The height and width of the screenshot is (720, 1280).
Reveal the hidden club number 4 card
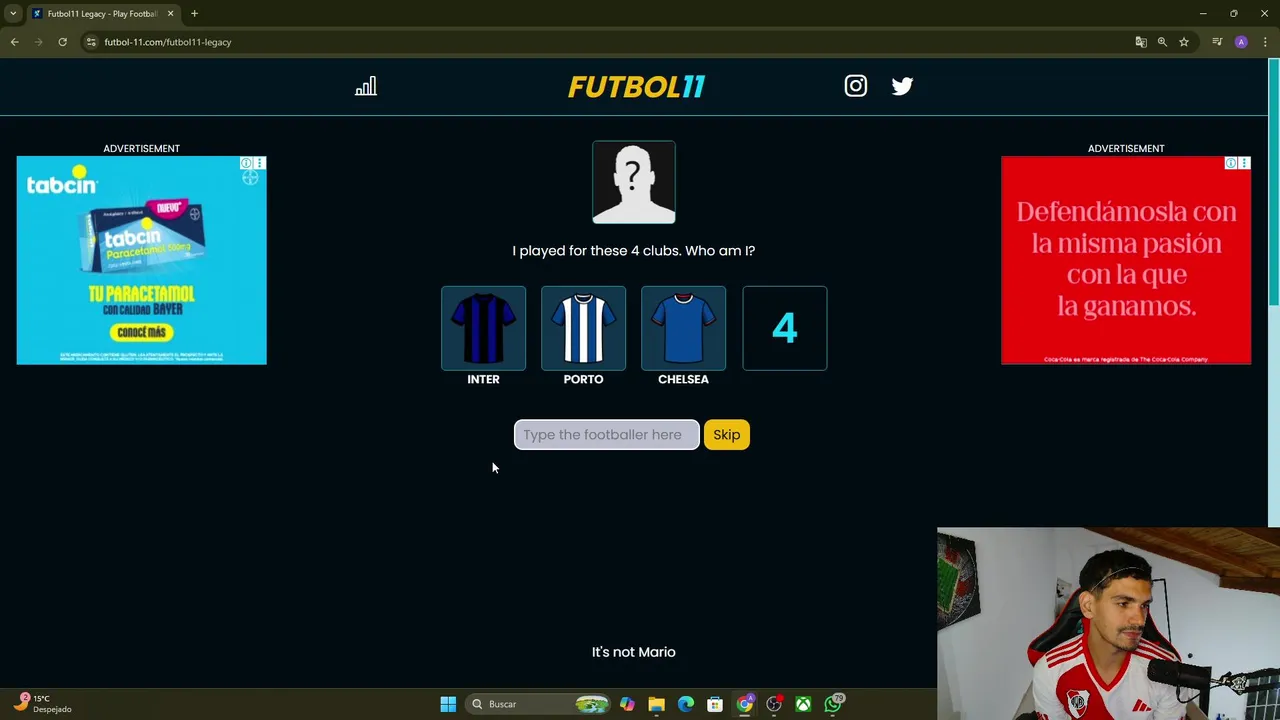tap(785, 328)
